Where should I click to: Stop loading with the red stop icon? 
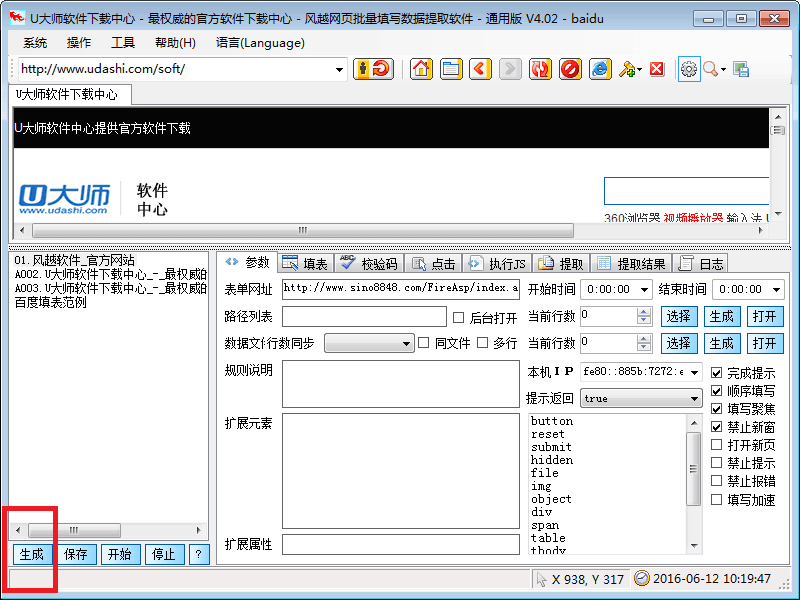[x=570, y=69]
